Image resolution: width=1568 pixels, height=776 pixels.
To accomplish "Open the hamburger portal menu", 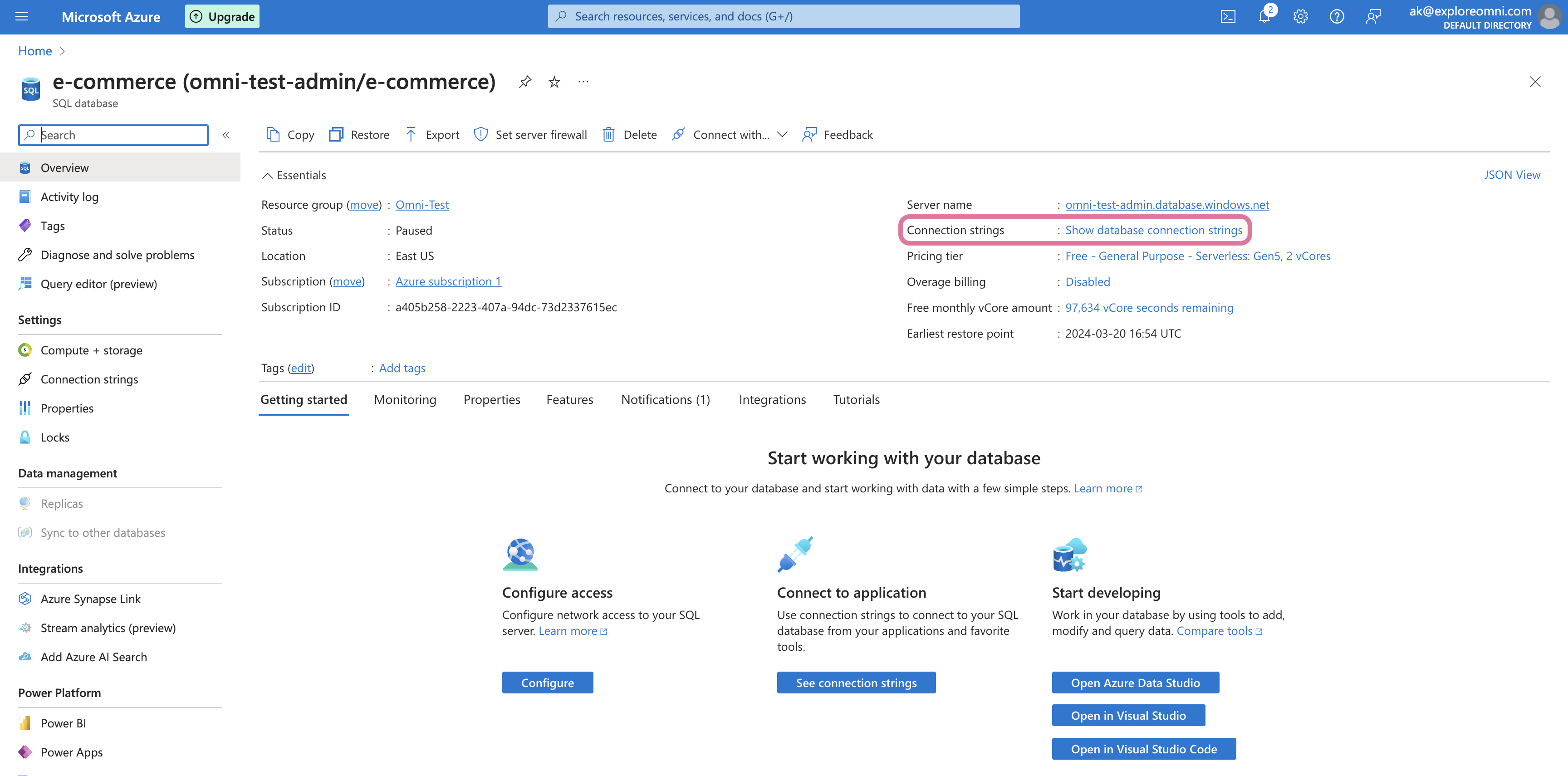I will [x=22, y=16].
